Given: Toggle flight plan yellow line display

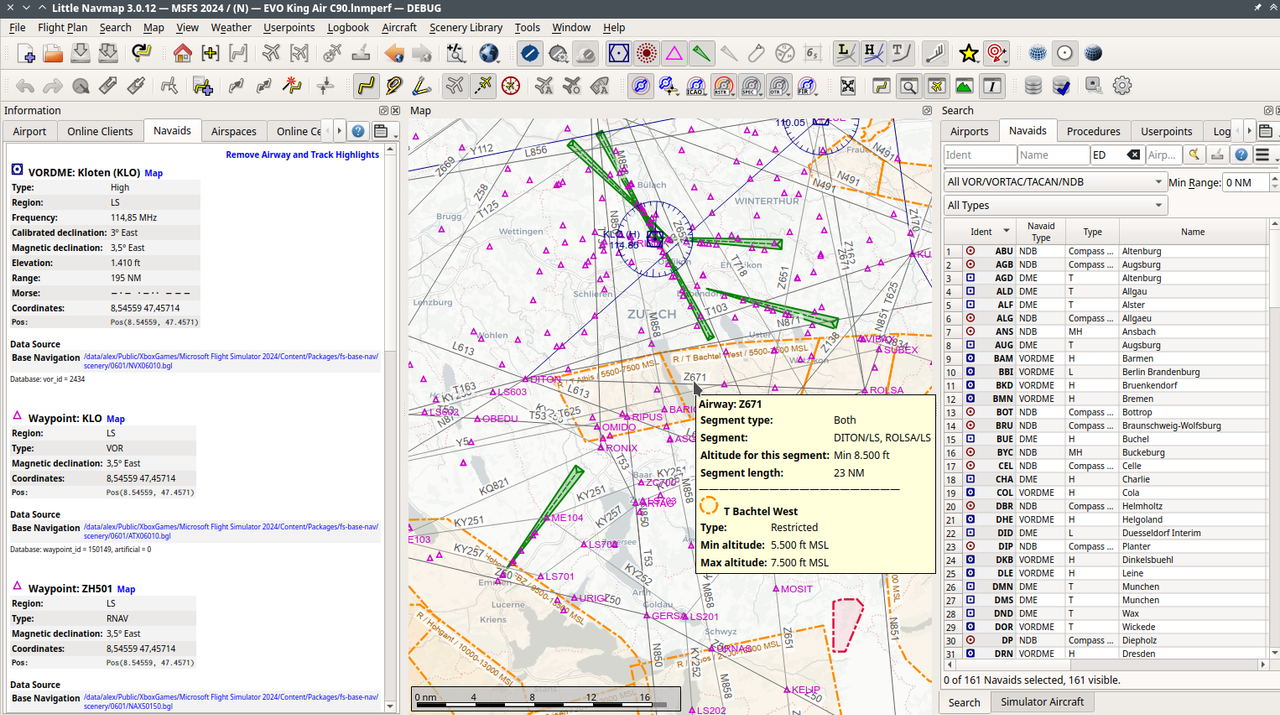Looking at the screenshot, I should point(365,86).
